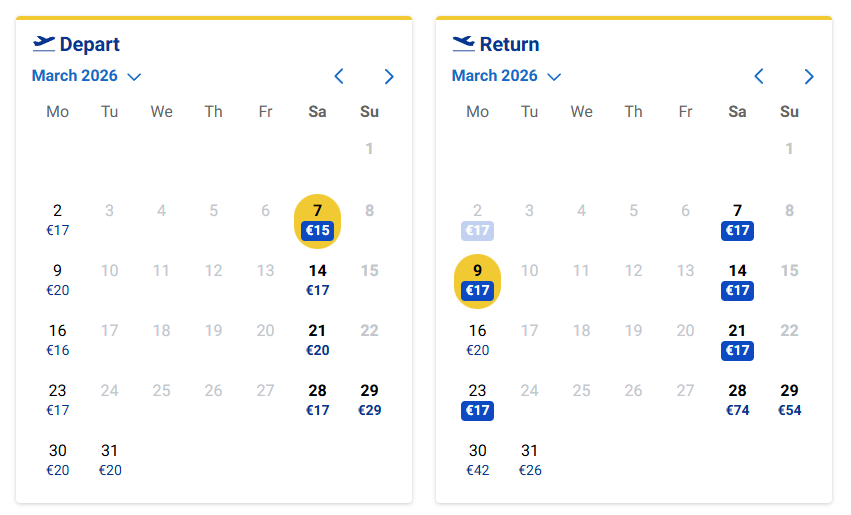Viewport: 851px width, 515px height.
Task: Select highlighted departure date March 7 (€15)
Action: pyautogui.click(x=318, y=220)
